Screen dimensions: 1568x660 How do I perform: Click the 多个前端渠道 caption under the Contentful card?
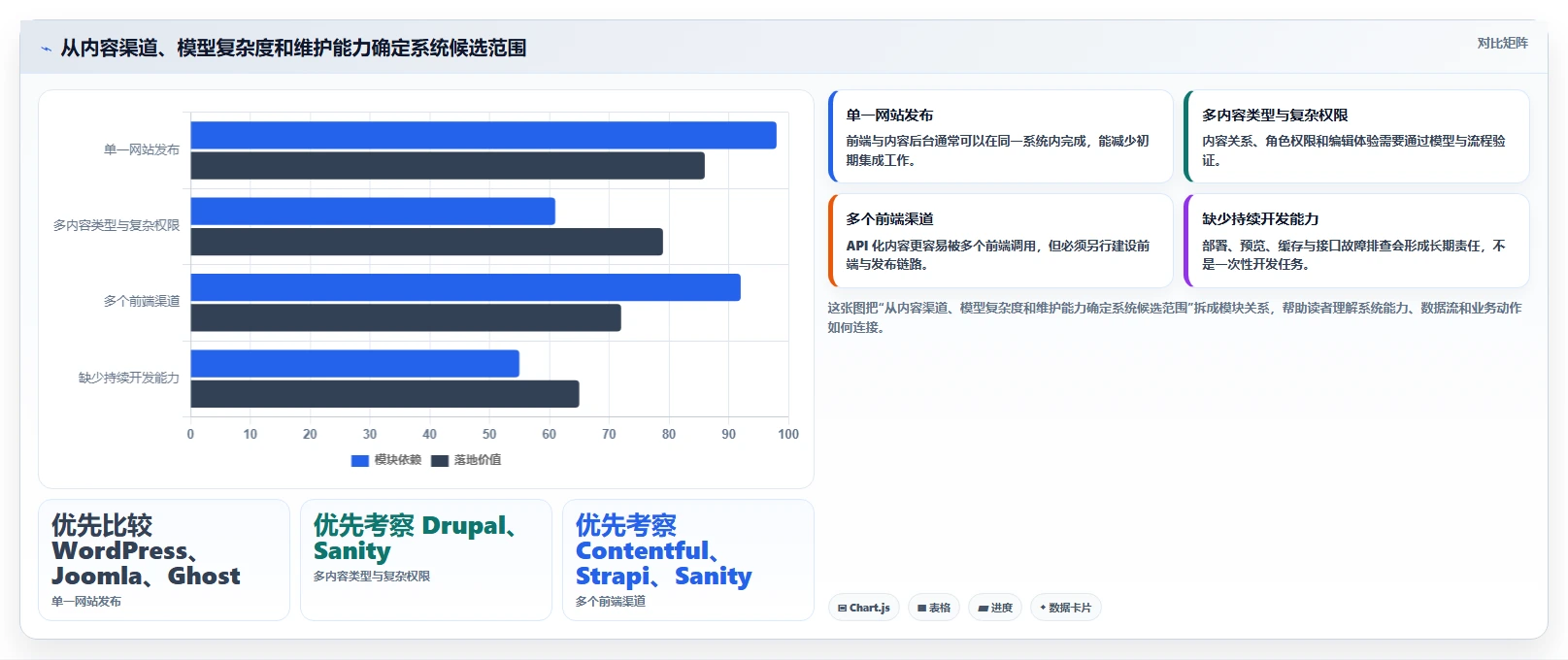(x=611, y=601)
